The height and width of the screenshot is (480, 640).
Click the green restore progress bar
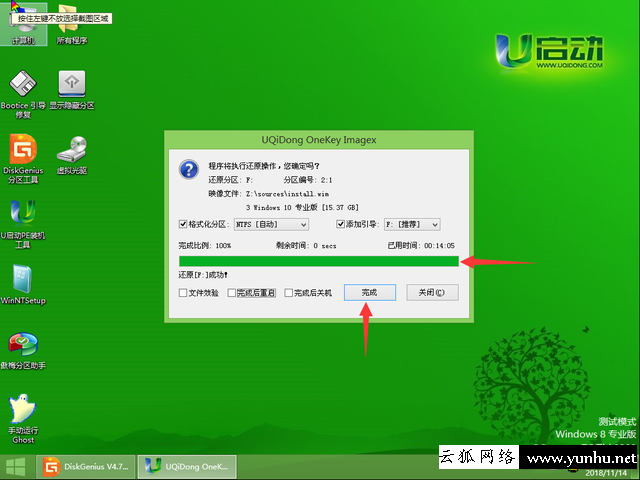(319, 261)
